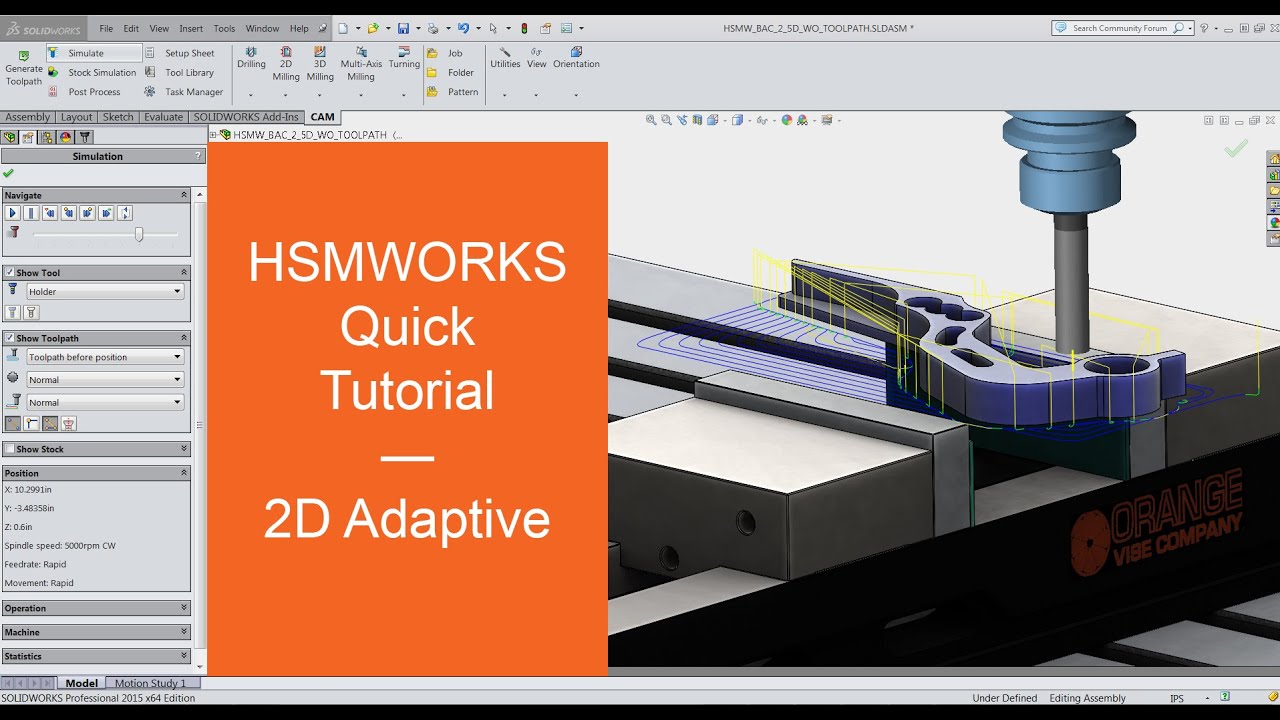Screen dimensions: 1280x720
Task: Click the Undo icon in the toolbar
Action: coord(463,28)
